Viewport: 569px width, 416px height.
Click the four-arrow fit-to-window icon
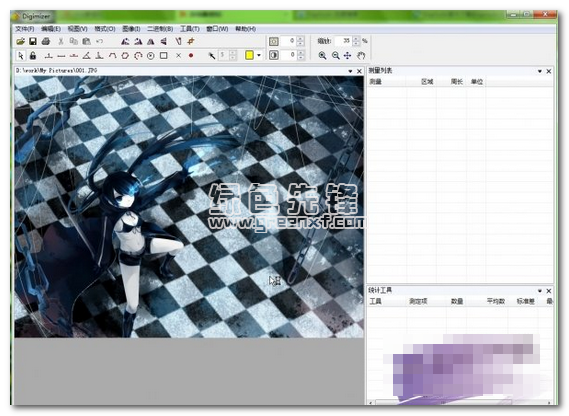tap(348, 56)
